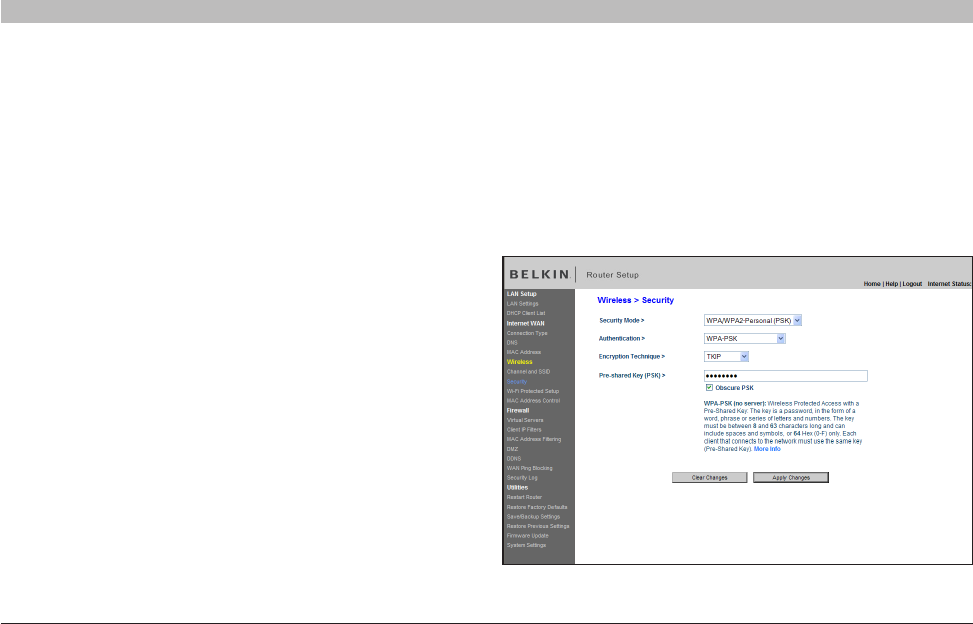This screenshot has height=624, width=973.
Task: Open MAC Address Filtering in the sidebar
Action: (534, 439)
